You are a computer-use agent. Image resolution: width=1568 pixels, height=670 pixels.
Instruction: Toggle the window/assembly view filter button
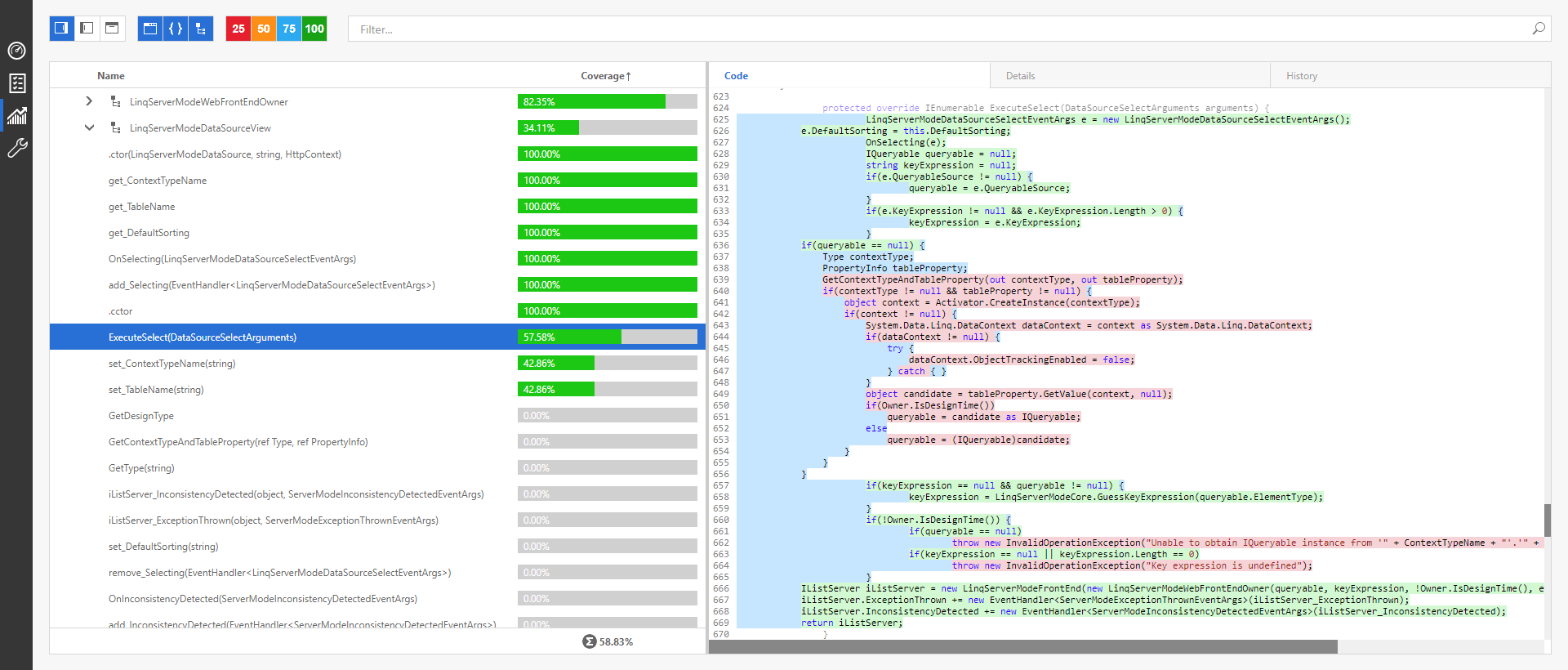(150, 29)
